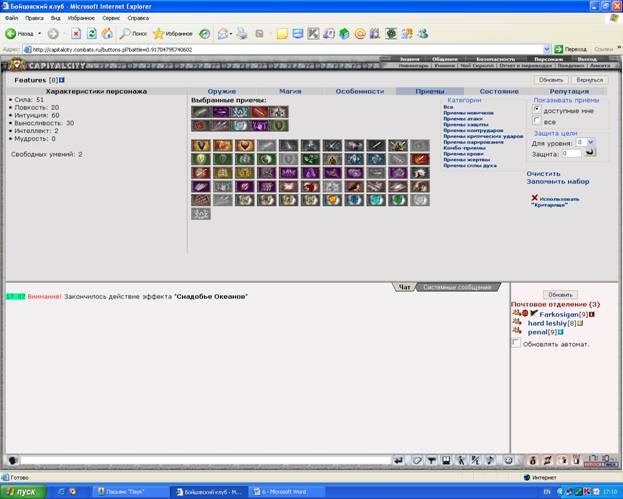Select the orange fist technique icon
This screenshot has width=623, height=499.
tap(222, 145)
